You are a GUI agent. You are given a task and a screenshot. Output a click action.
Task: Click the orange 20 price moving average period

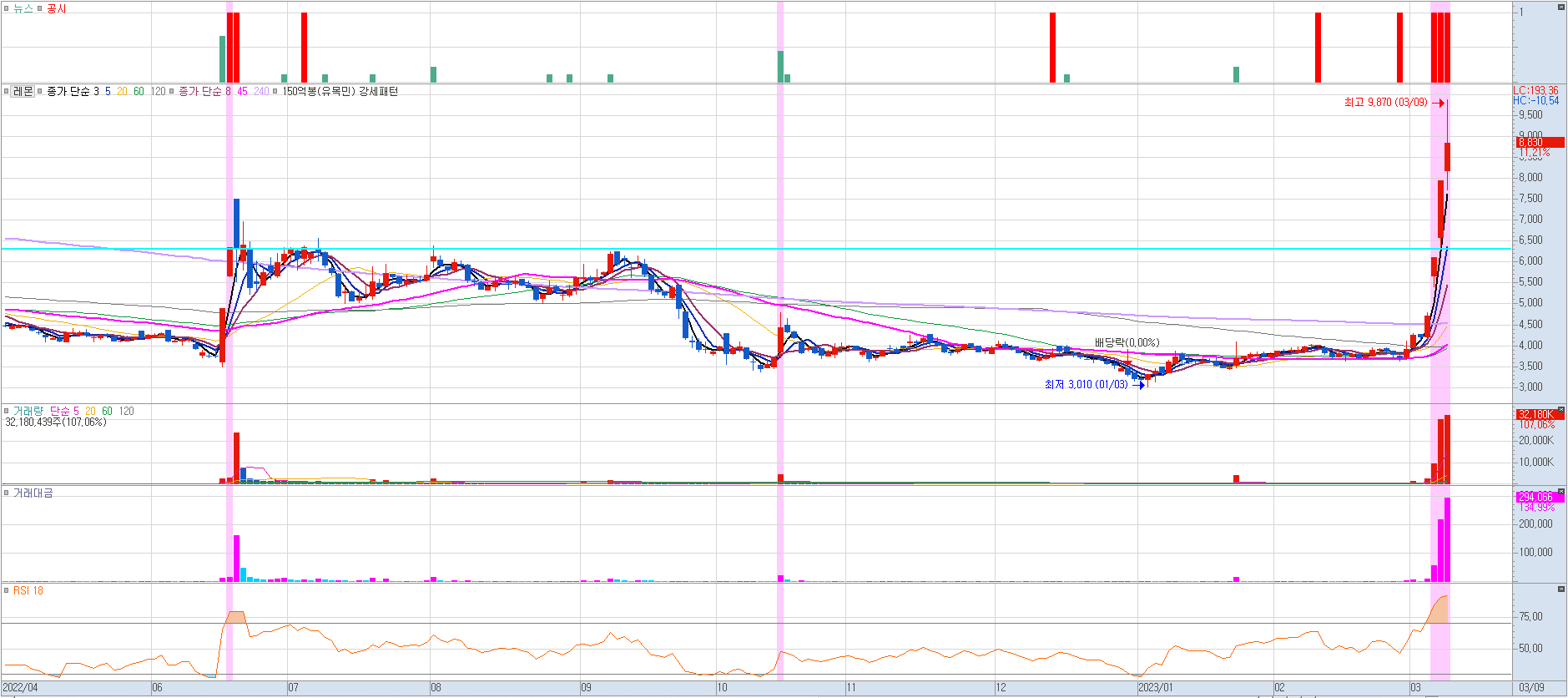click(x=122, y=91)
